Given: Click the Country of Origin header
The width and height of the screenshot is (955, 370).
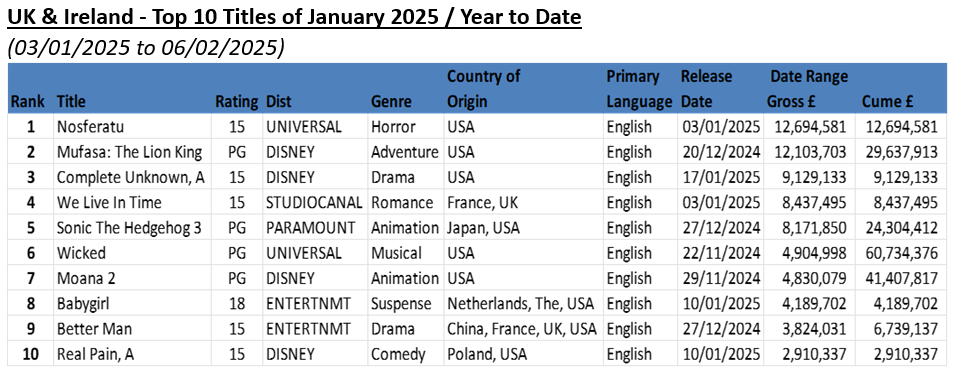Looking at the screenshot, I should click(484, 88).
